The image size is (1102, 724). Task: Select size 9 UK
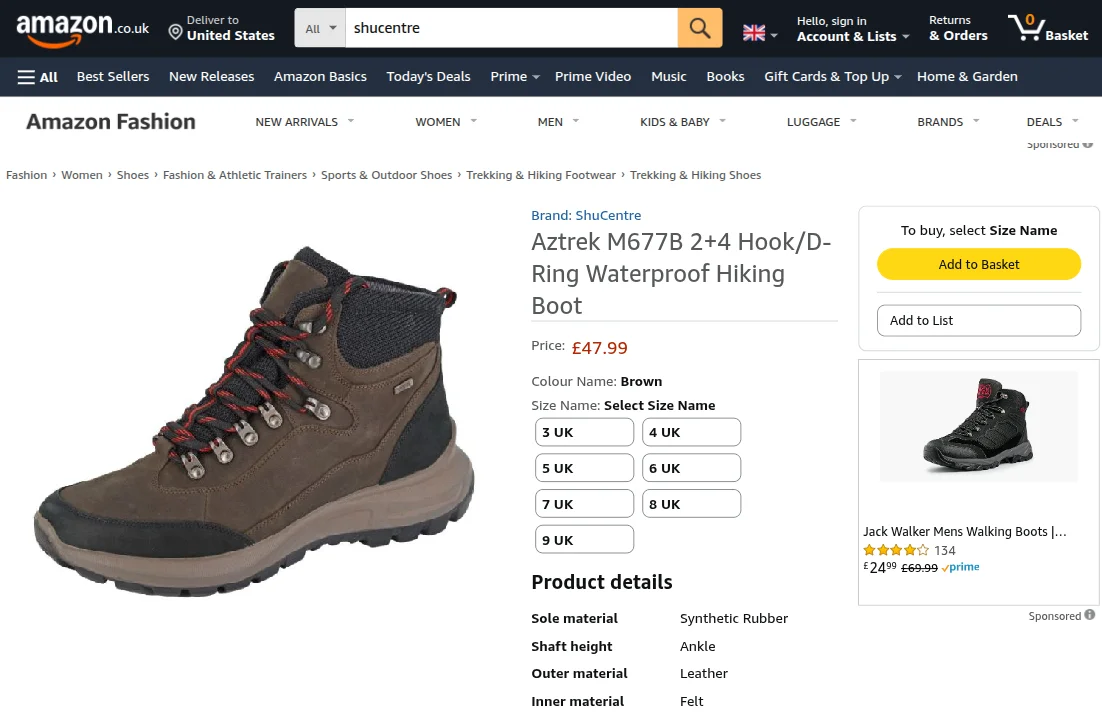click(584, 538)
